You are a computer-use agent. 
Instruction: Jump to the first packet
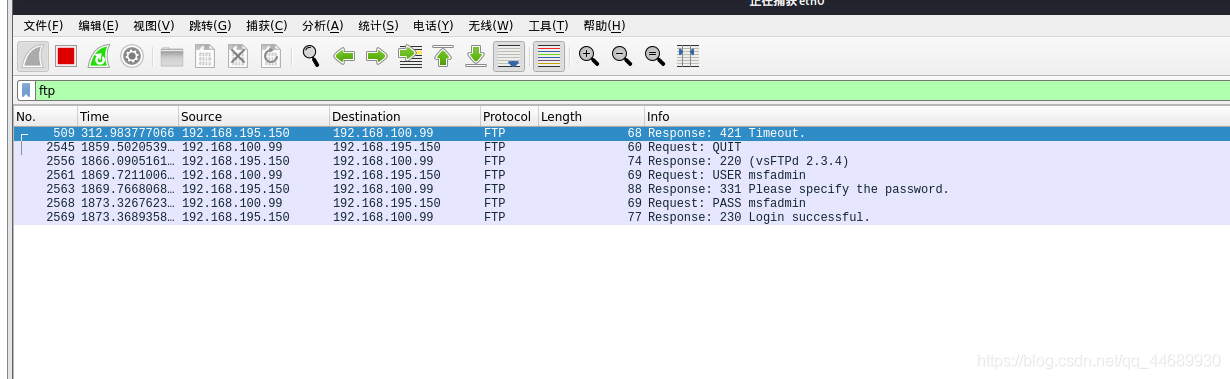[443, 56]
